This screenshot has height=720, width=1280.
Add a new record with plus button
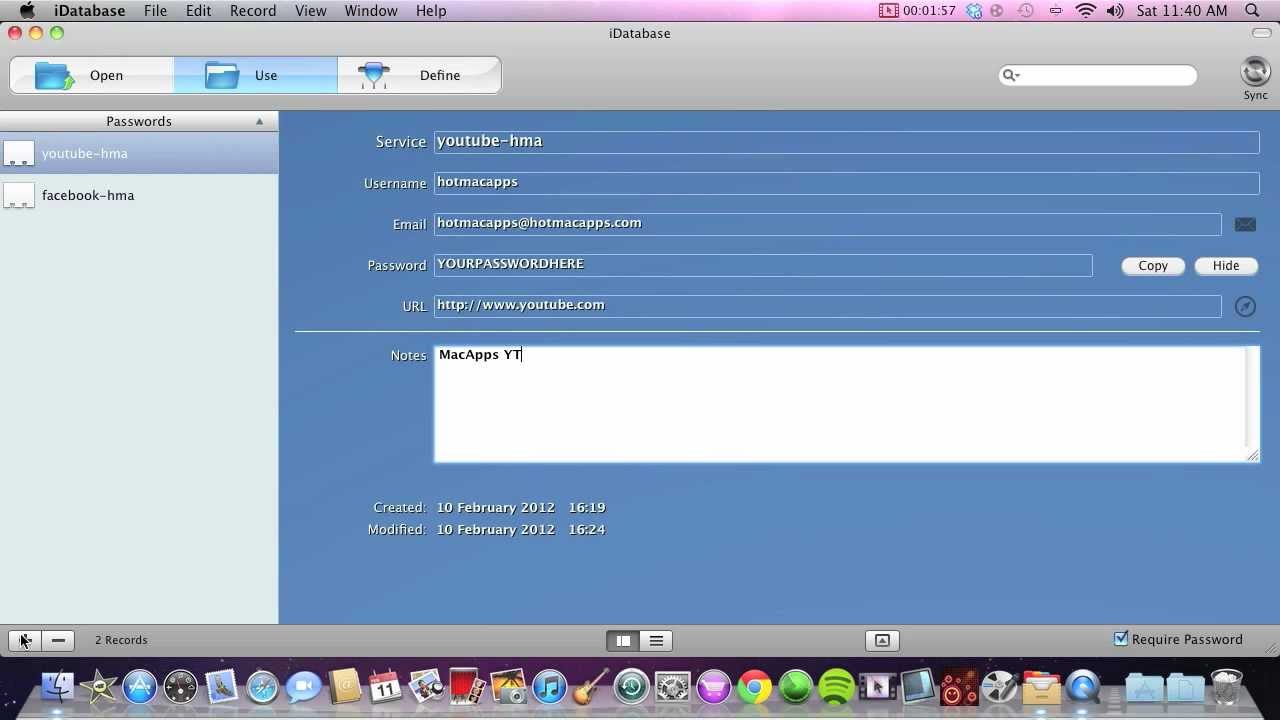(25, 640)
